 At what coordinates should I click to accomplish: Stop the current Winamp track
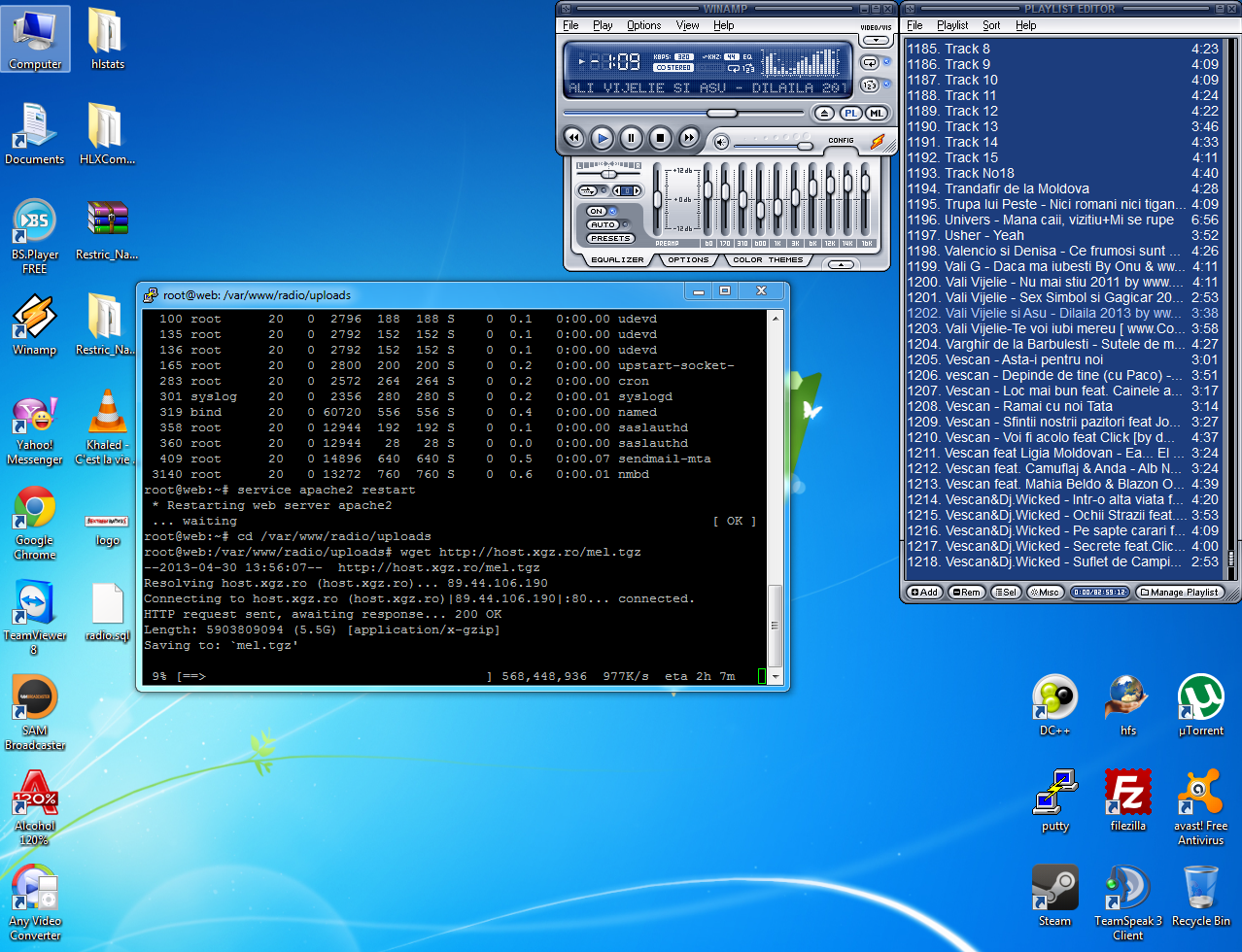[x=660, y=138]
